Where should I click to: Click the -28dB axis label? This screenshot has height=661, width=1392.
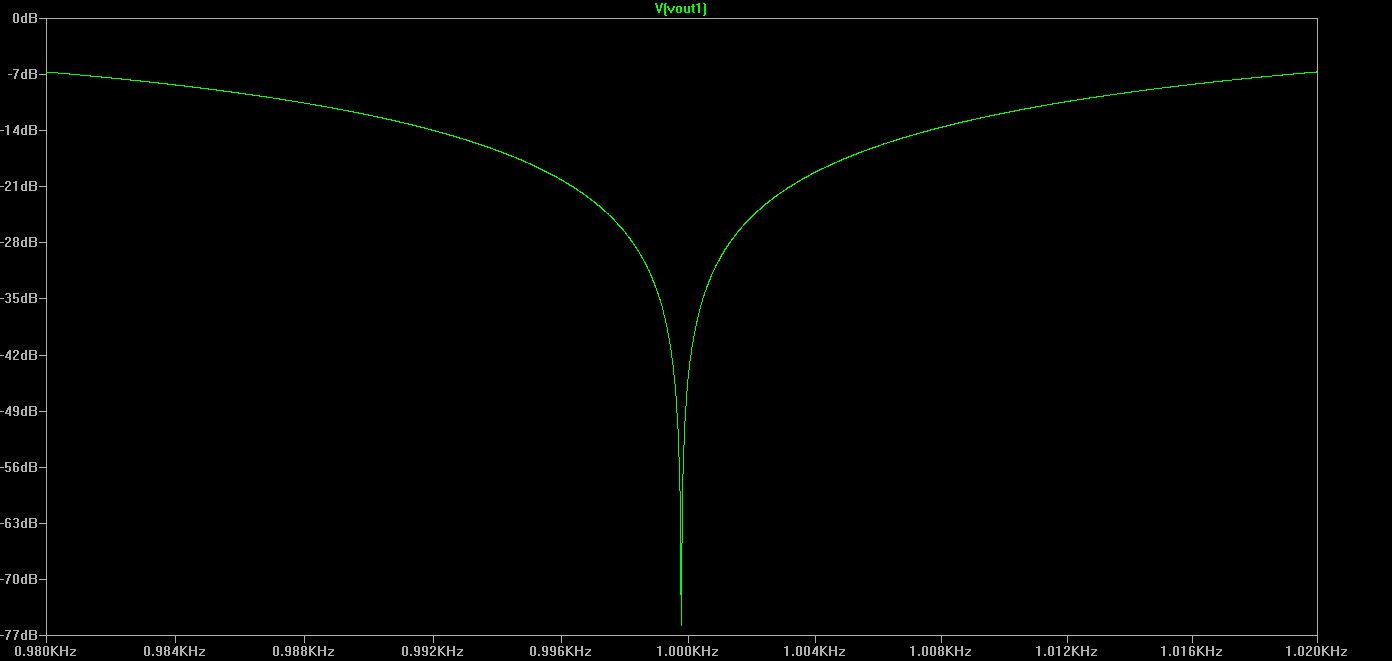tap(20, 242)
